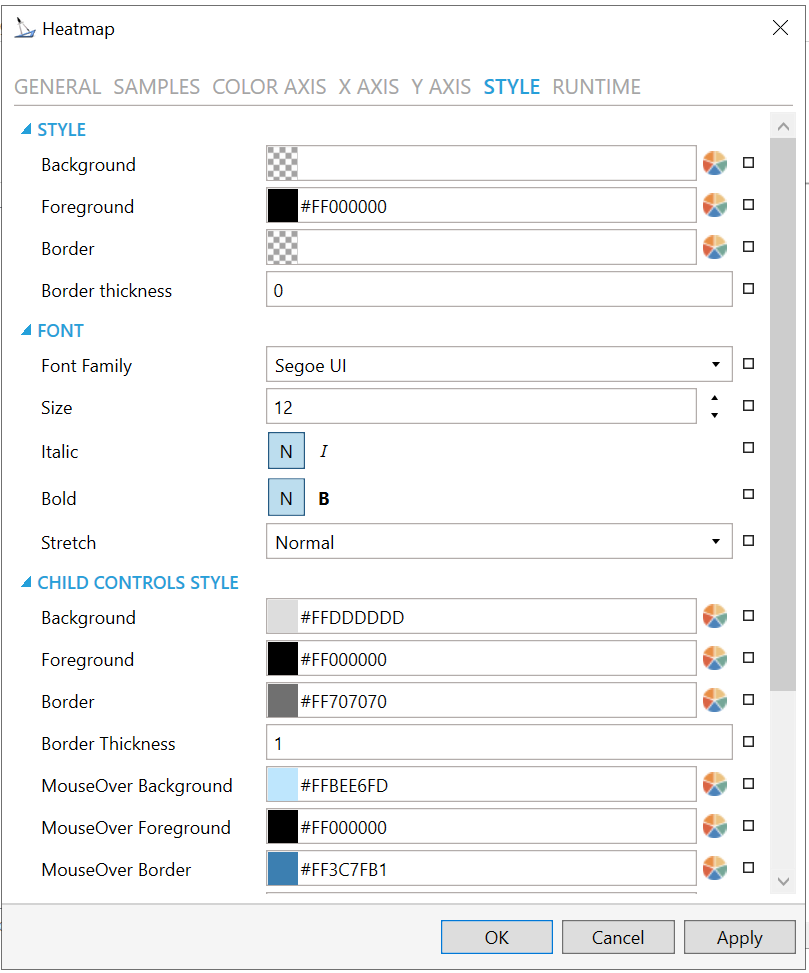Switch to the RUNTIME tab
This screenshot has height=973, width=809.
click(x=596, y=87)
